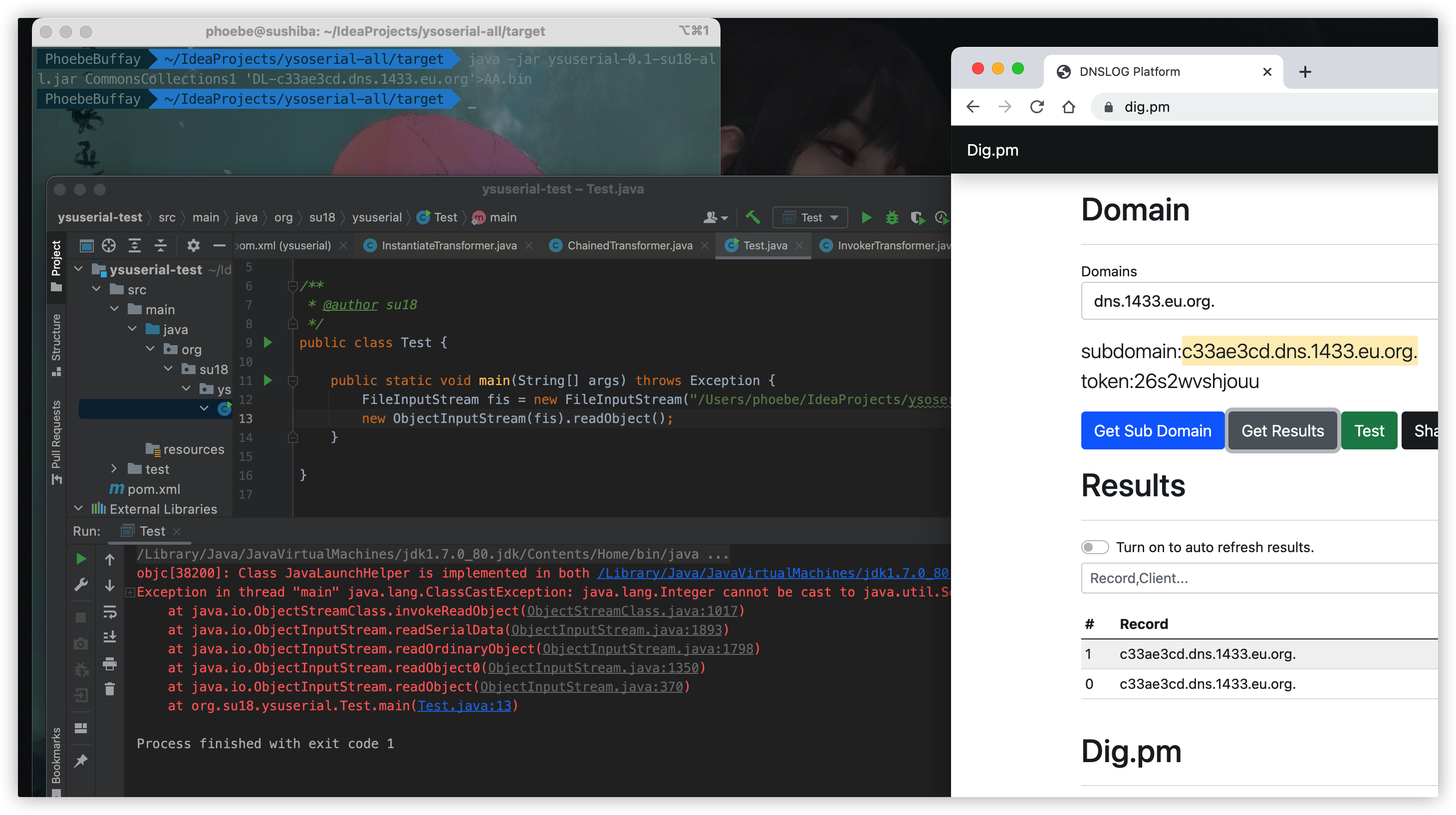This screenshot has width=1456, height=815.
Task: Expand the test folder in the project tree
Action: pyautogui.click(x=114, y=468)
